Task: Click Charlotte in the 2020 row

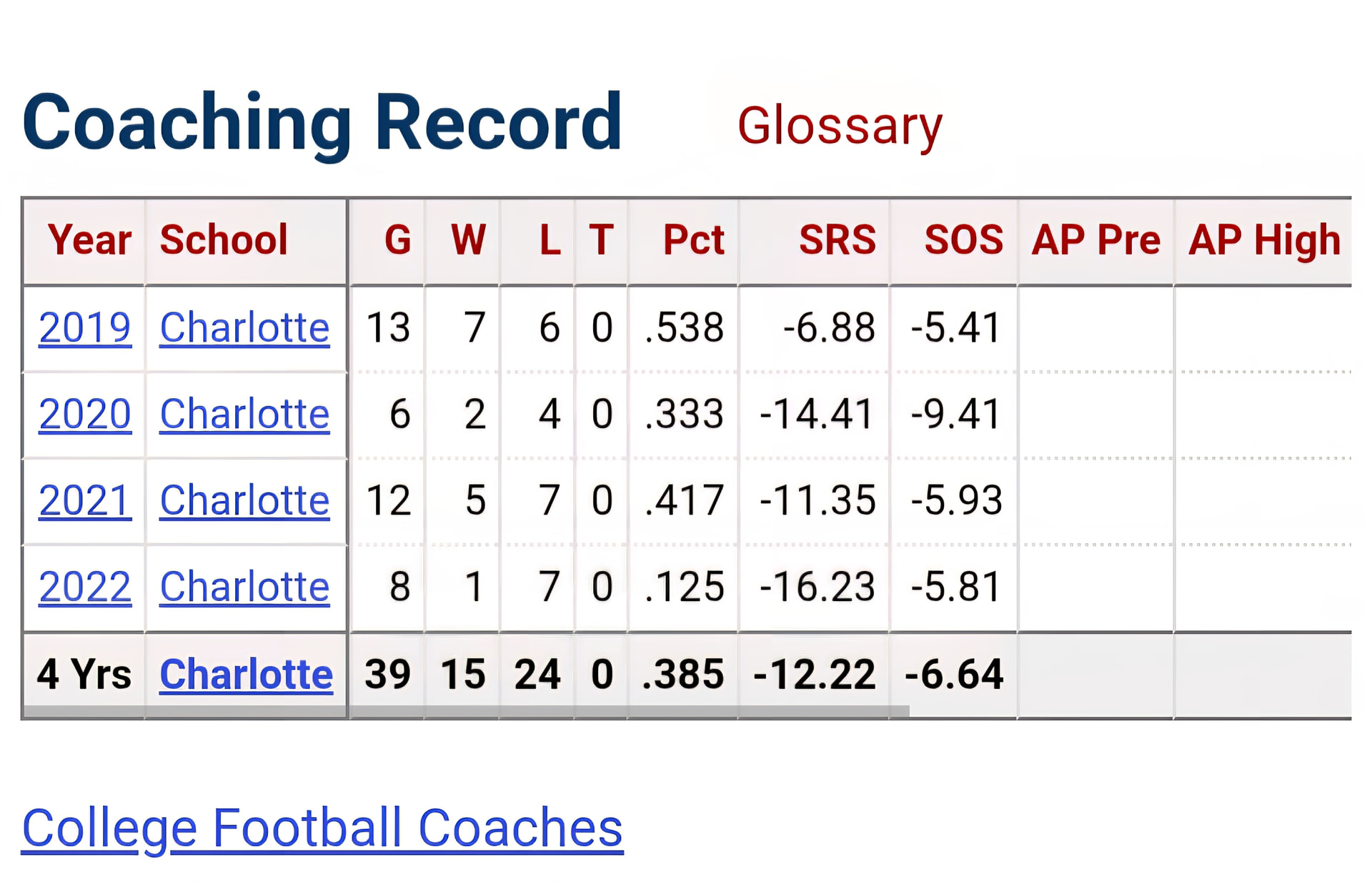Action: (244, 415)
